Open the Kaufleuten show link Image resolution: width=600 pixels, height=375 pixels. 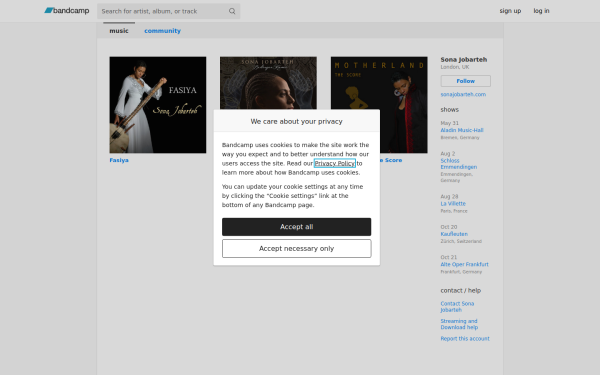point(454,234)
